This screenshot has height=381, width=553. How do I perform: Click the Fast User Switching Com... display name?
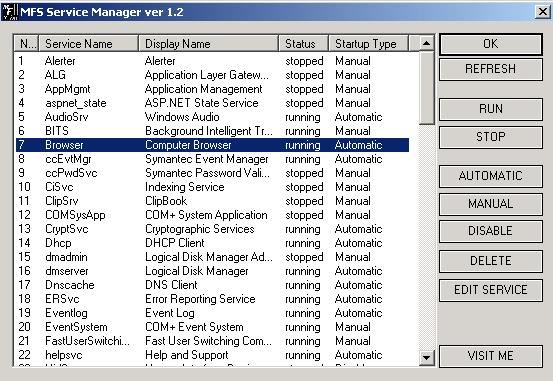click(208, 341)
